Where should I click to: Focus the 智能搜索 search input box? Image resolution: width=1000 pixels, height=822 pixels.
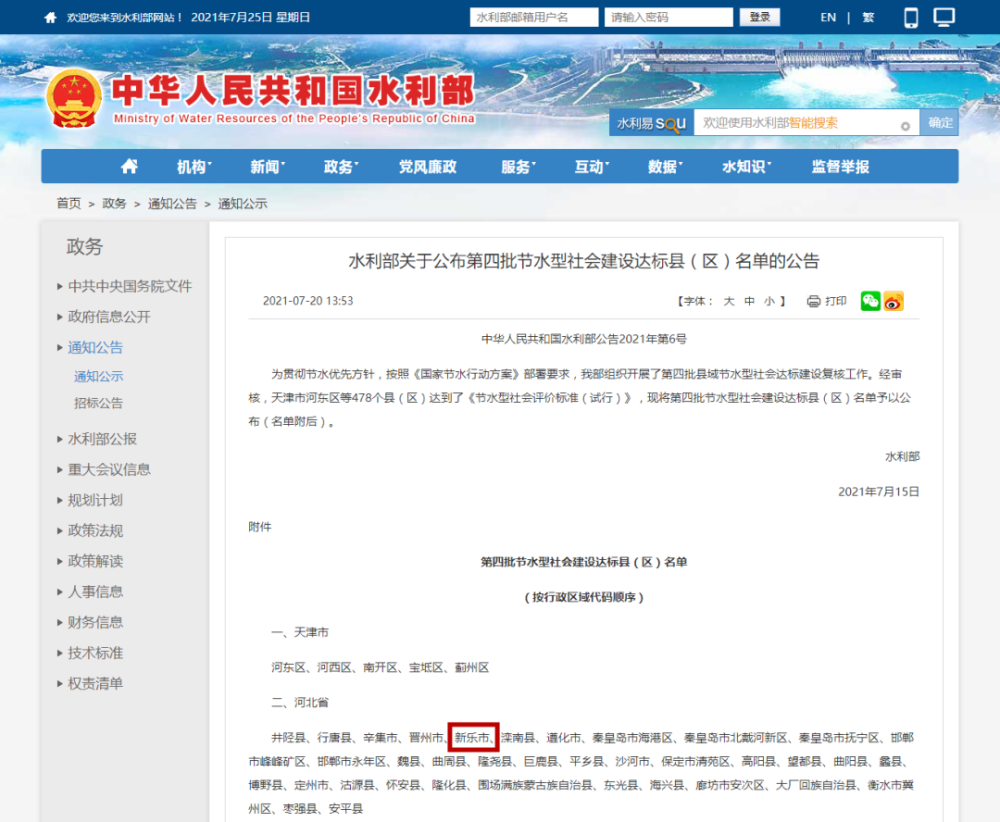click(x=806, y=122)
